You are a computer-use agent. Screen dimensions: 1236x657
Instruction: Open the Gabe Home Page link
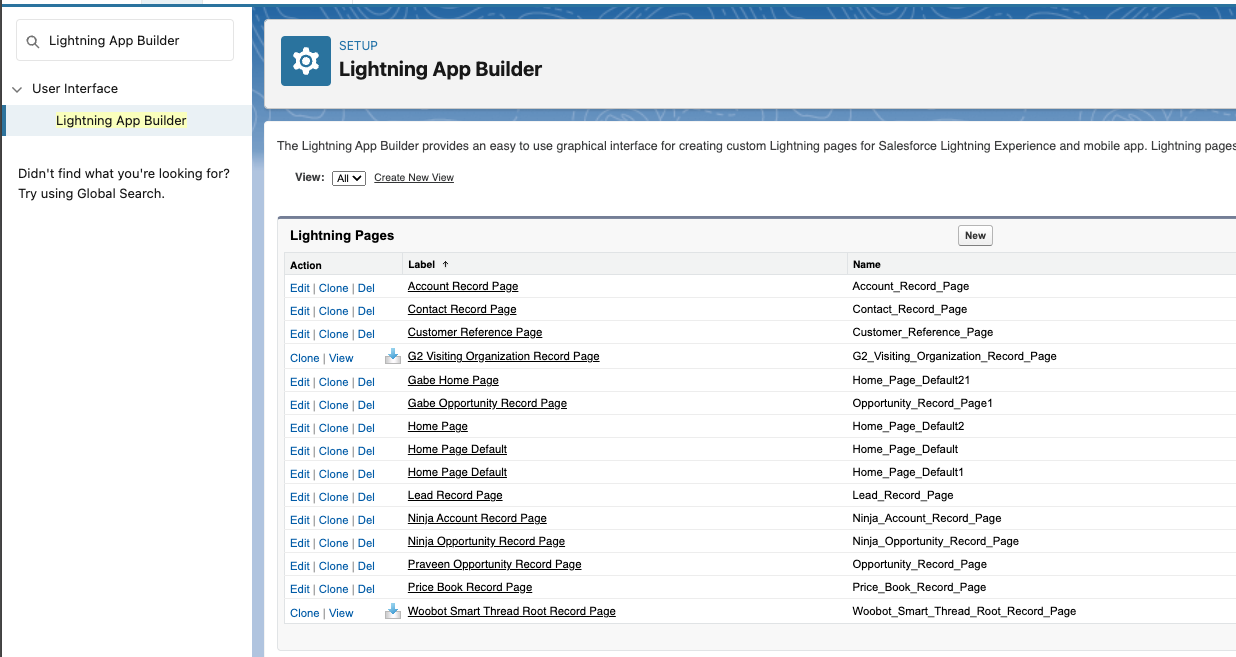tap(453, 380)
